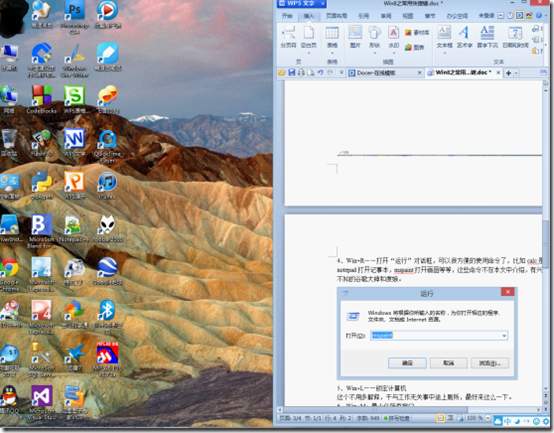The image size is (554, 433).
Task: Select the Microsoft Visual Studio desktop shortcut
Action: (x=42, y=402)
